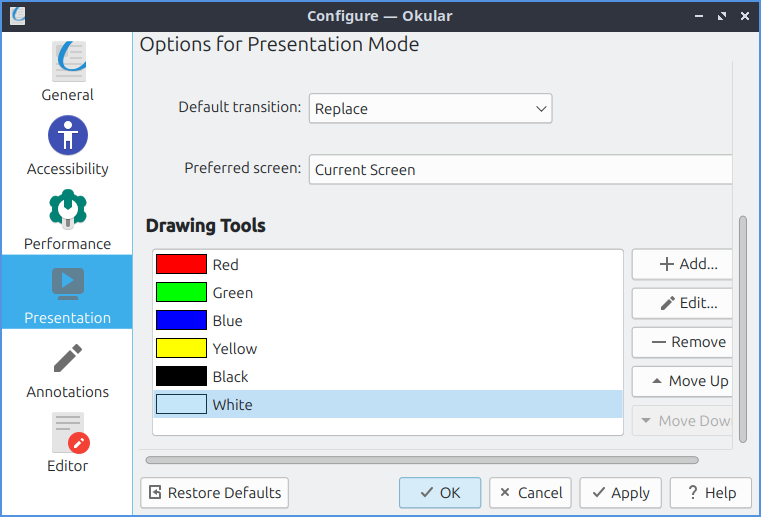This screenshot has height=517, width=761.
Task: Open the Performance settings page
Action: click(67, 220)
